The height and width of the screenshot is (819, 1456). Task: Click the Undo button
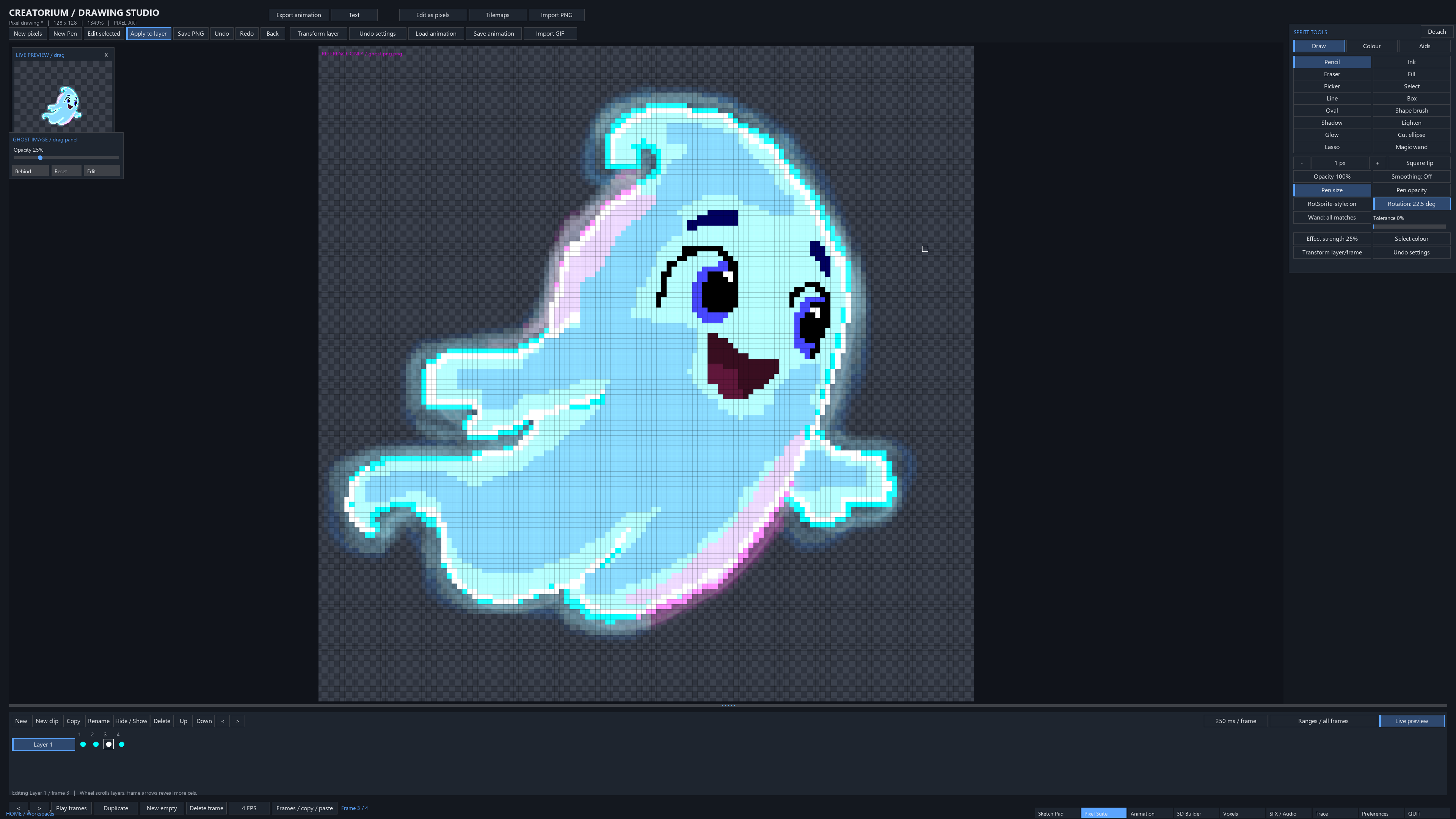[221, 34]
